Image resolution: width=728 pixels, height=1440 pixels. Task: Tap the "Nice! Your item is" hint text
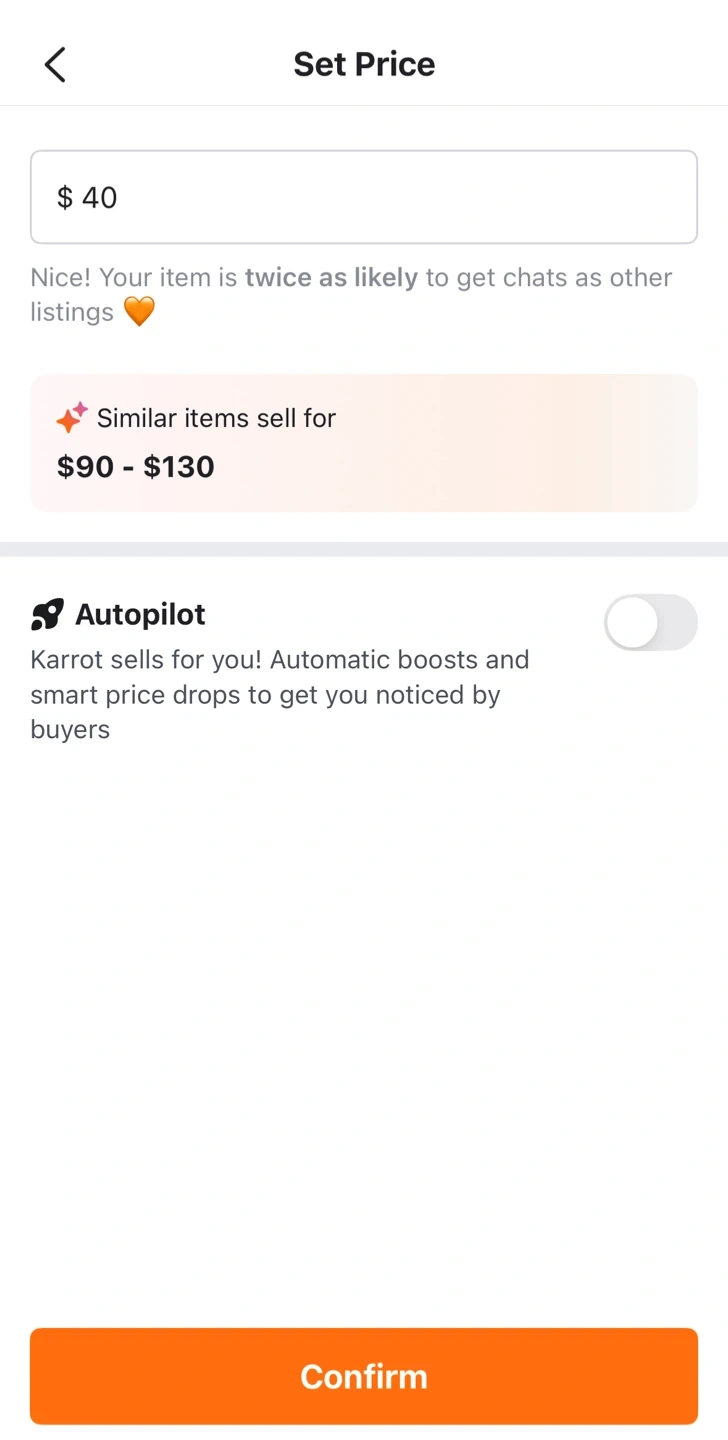point(135,277)
